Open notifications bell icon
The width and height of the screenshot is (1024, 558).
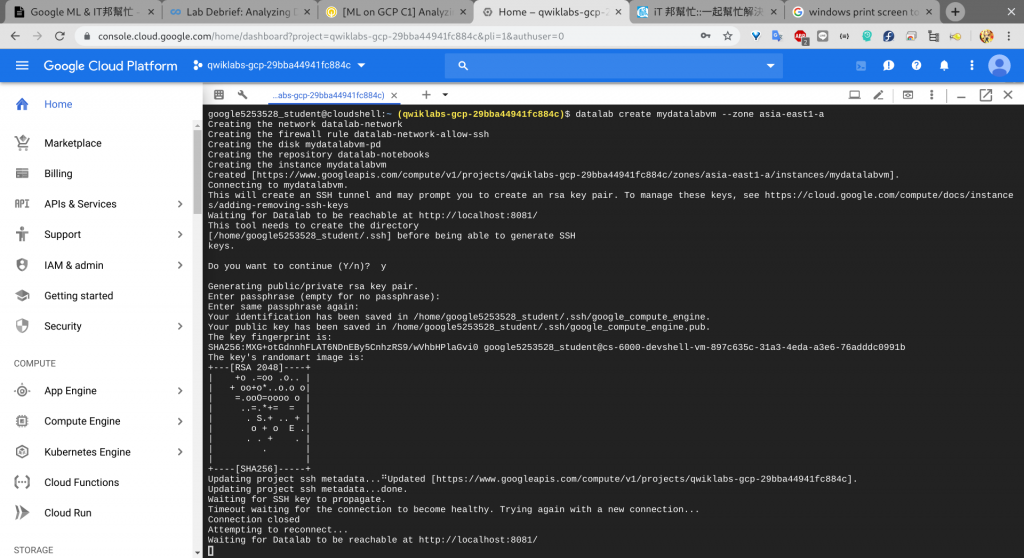(x=944, y=65)
